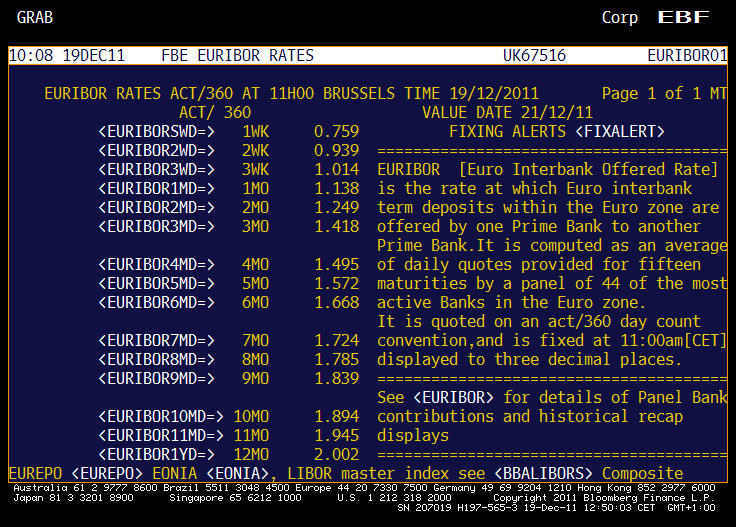Open the <EURIBOR7MD=> ticker link

[x=157, y=341]
